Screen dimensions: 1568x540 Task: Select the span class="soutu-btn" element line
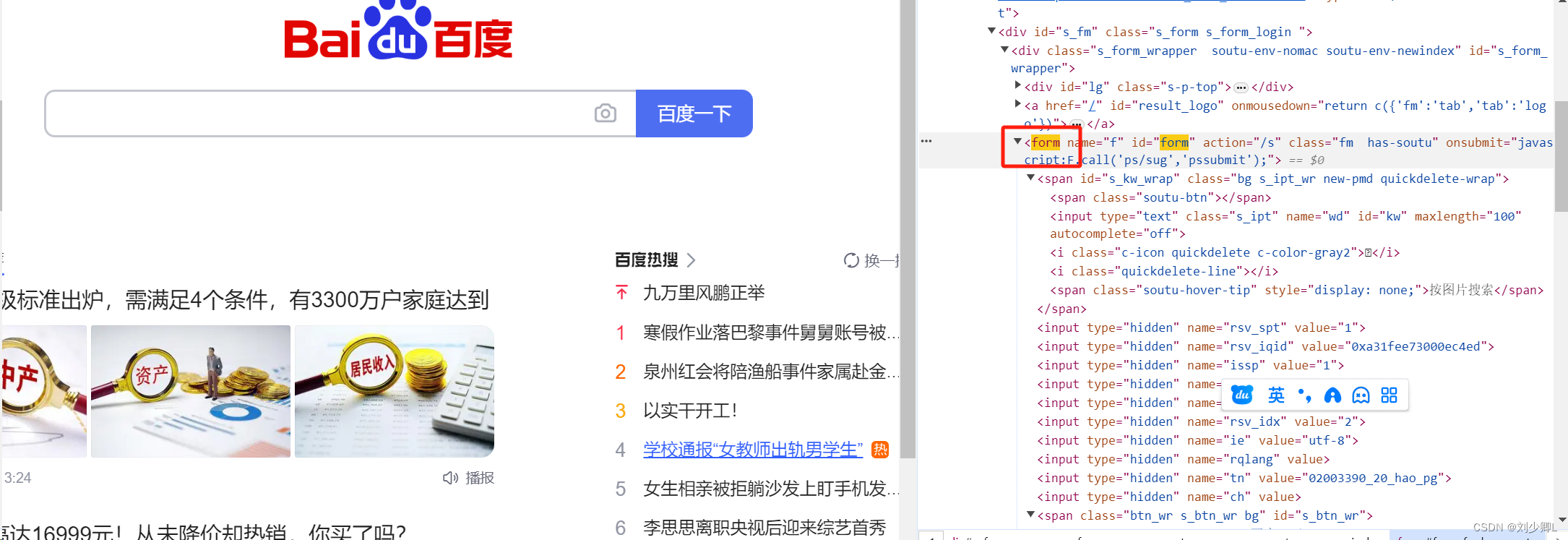(1160, 197)
